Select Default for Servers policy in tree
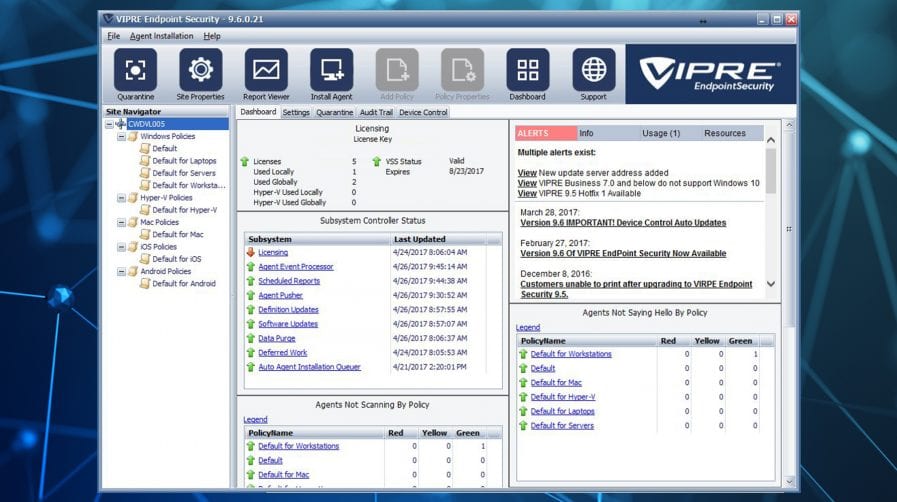897x502 pixels. pyautogui.click(x=183, y=173)
